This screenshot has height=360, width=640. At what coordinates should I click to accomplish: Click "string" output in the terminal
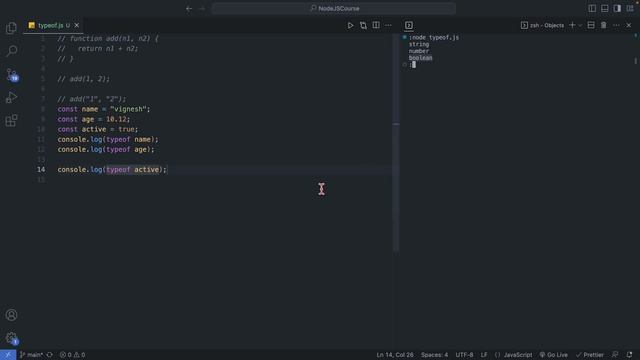coord(419,44)
